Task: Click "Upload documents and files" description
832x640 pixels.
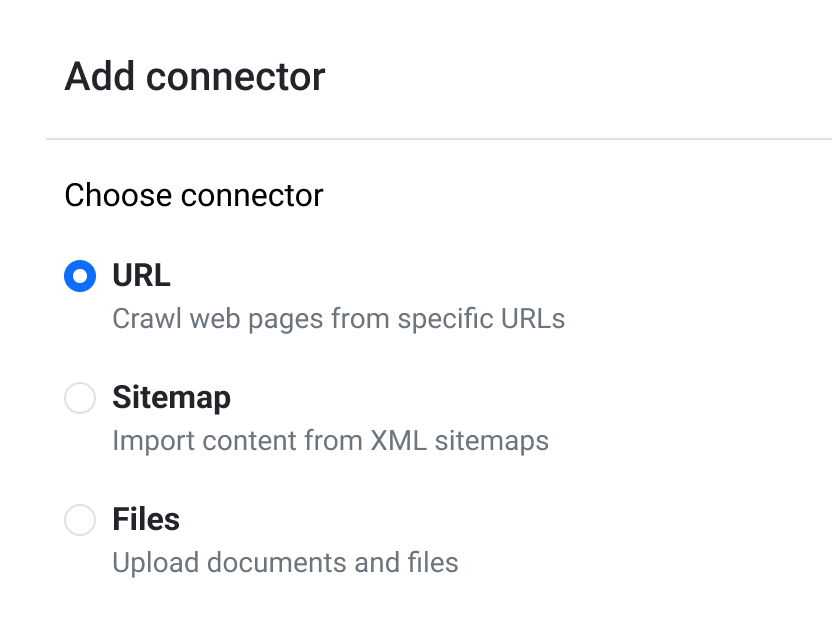Action: 285,563
